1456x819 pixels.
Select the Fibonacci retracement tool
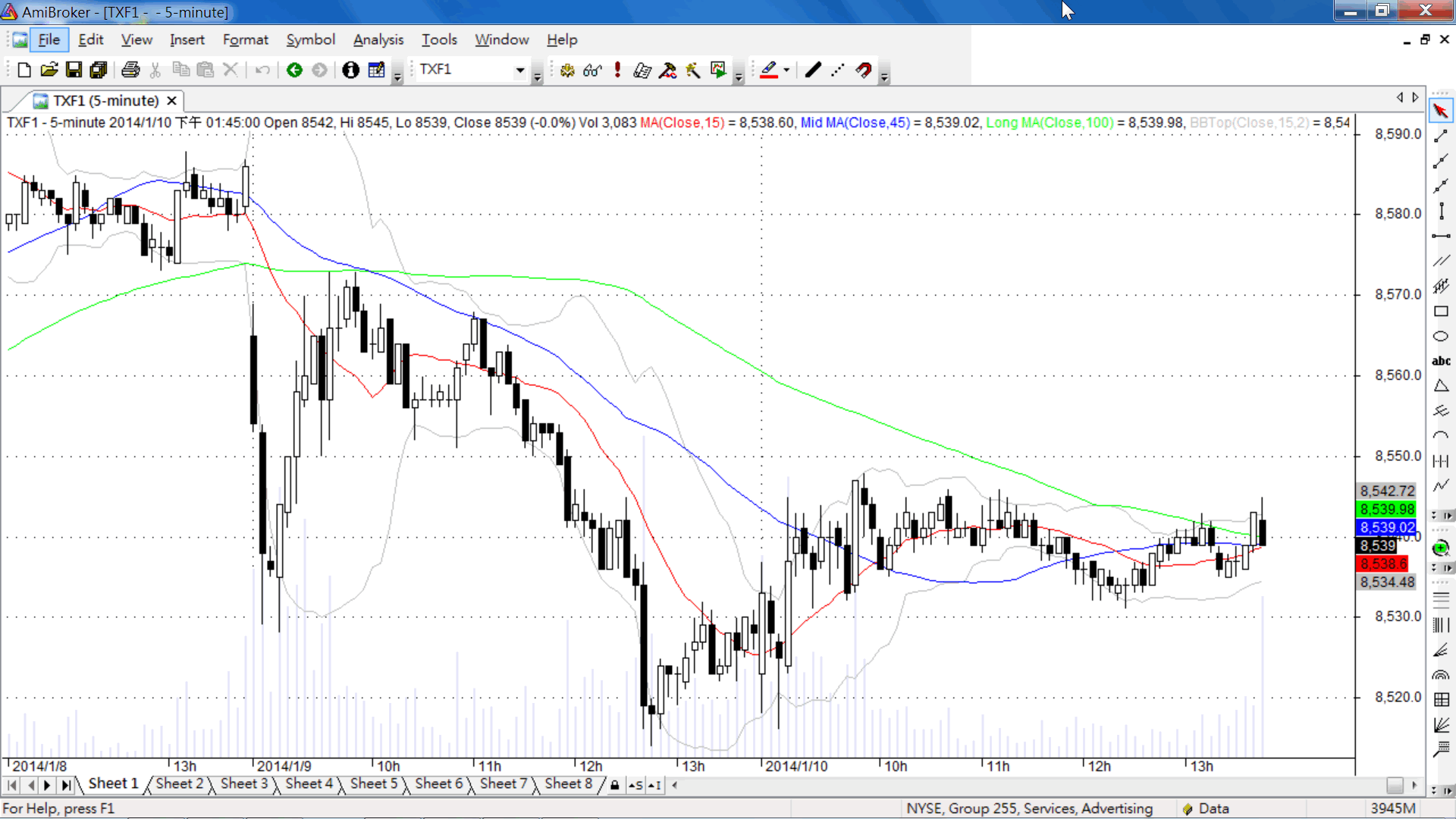tap(1441, 599)
